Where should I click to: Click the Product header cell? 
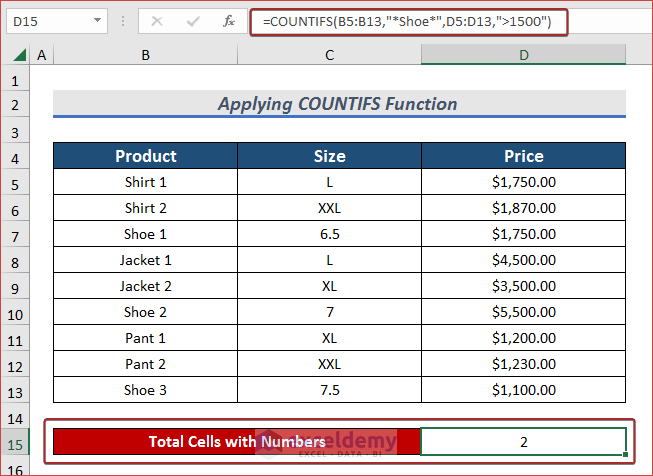(145, 156)
